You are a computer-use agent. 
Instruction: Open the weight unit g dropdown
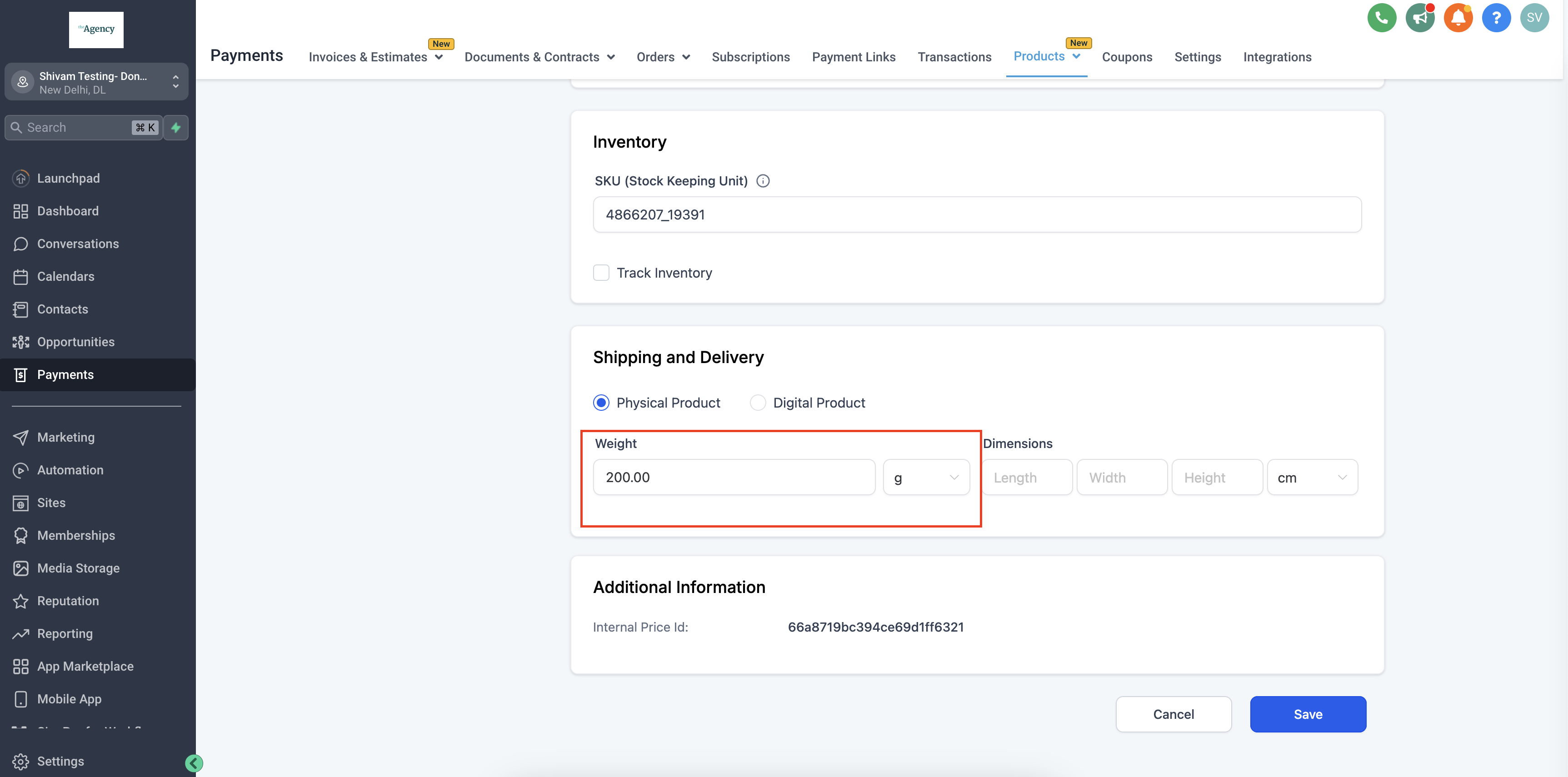(x=926, y=478)
